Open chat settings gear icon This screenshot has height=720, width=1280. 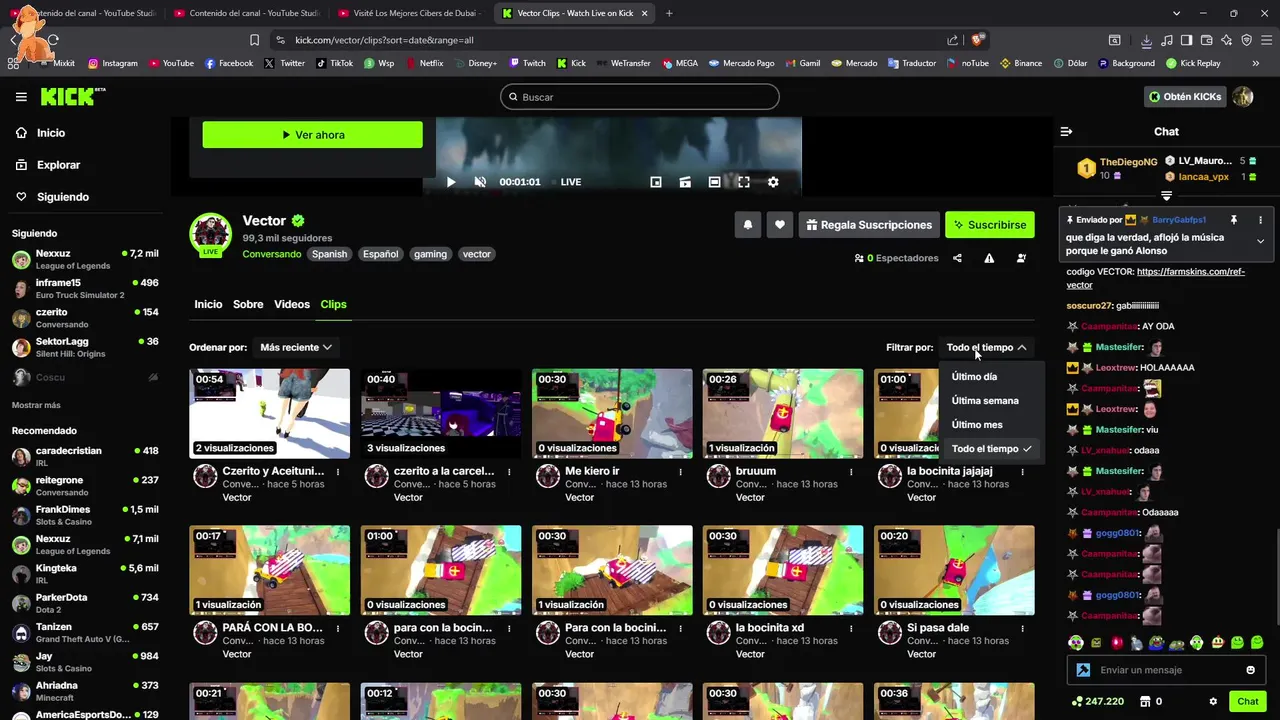click(x=1213, y=702)
